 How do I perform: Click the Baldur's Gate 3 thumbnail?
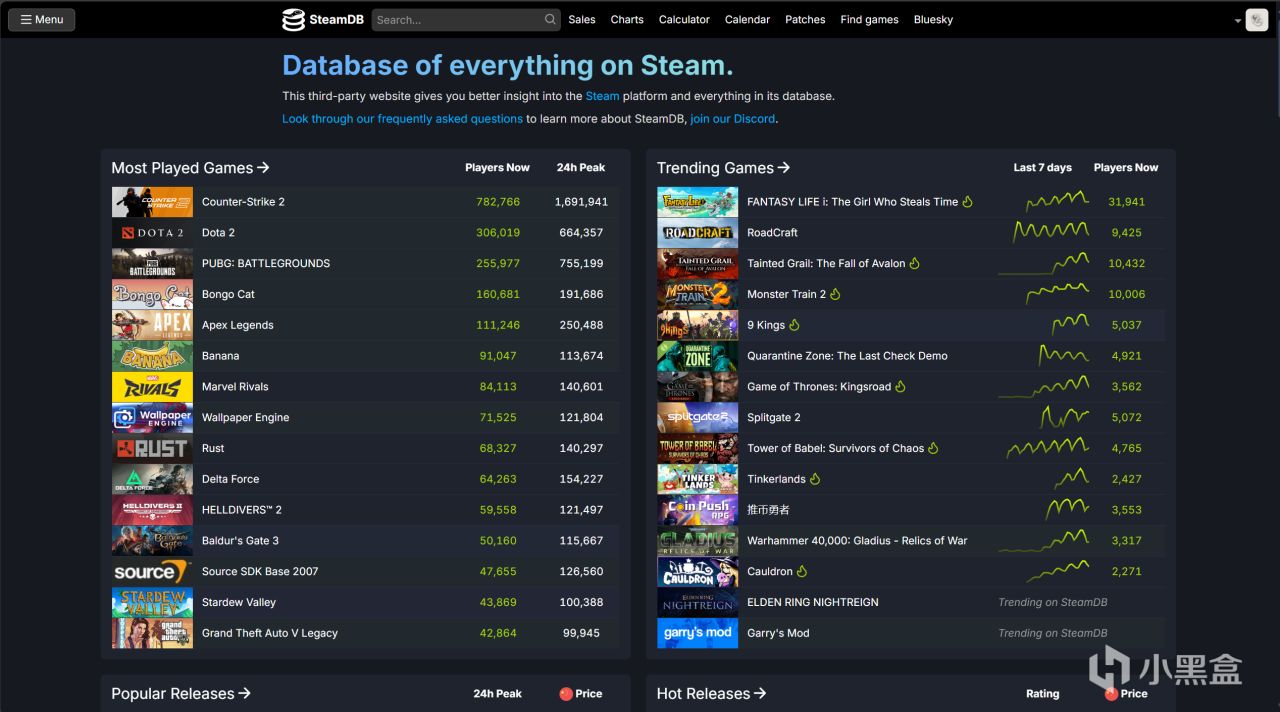click(x=152, y=541)
